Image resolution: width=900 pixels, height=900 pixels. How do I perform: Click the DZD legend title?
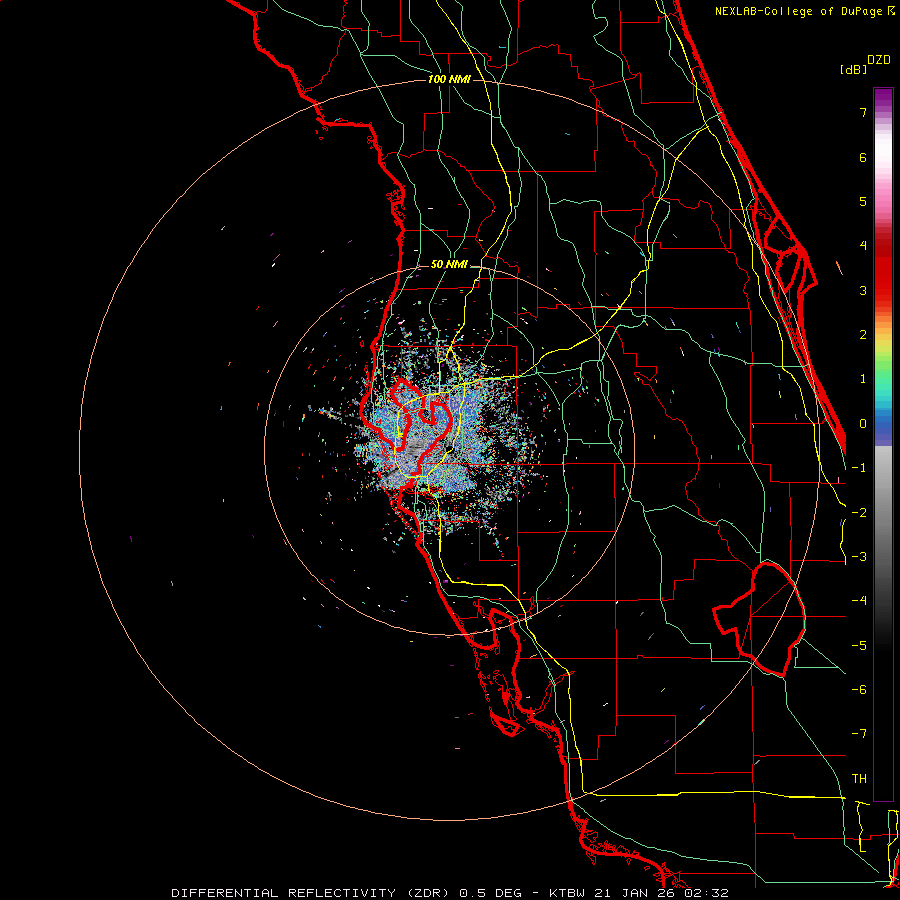point(879,60)
